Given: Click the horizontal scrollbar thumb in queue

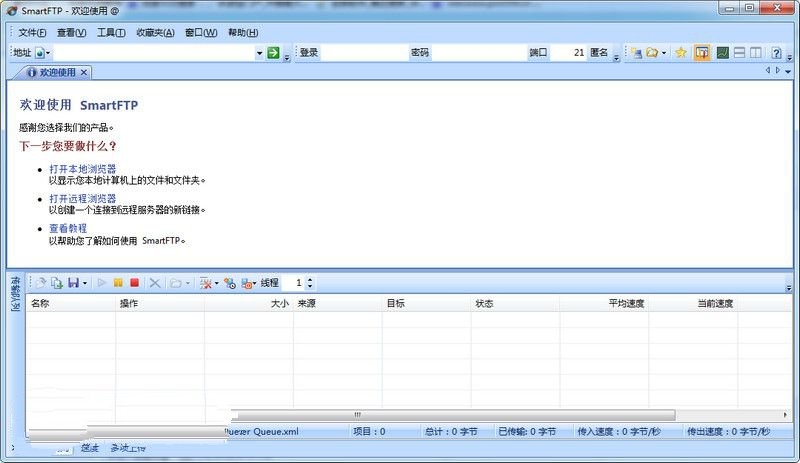Looking at the screenshot, I should tap(453, 415).
